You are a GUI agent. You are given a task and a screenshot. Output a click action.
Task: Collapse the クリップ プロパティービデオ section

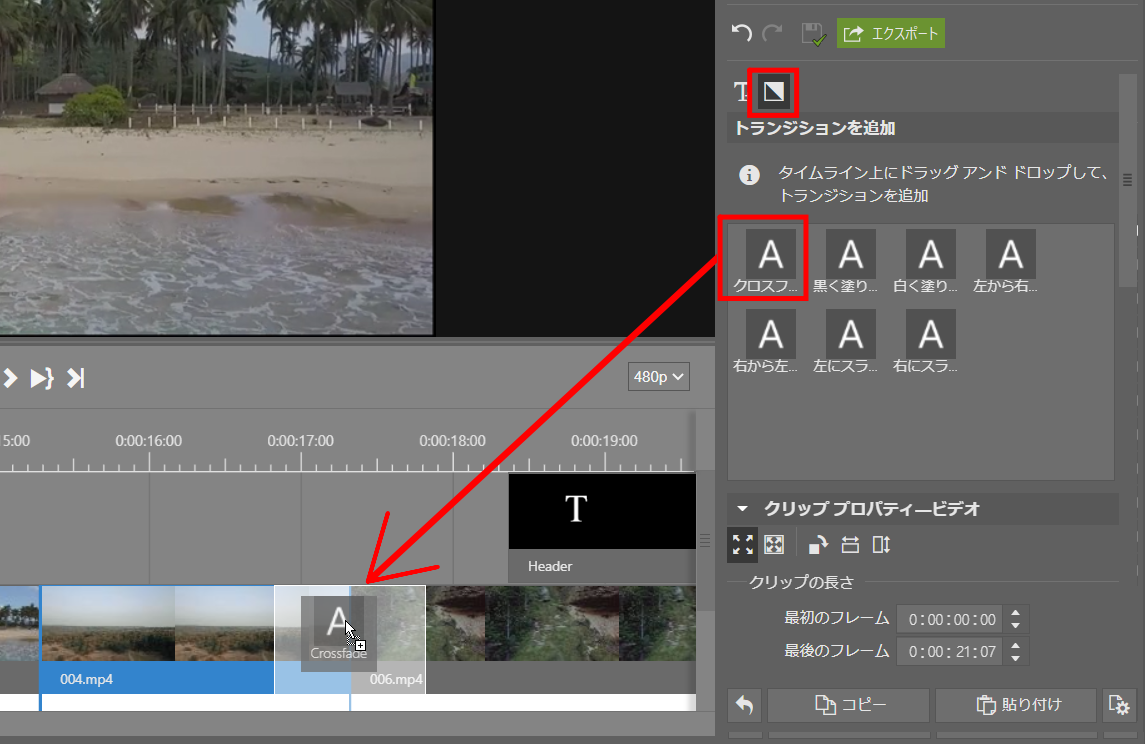pos(743,509)
